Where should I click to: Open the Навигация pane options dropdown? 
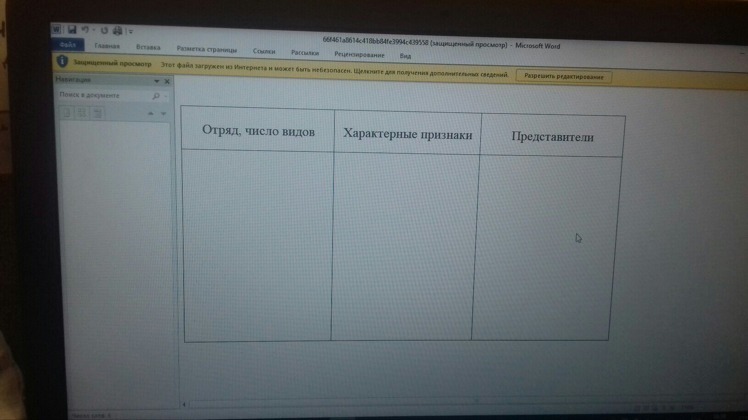tap(156, 82)
